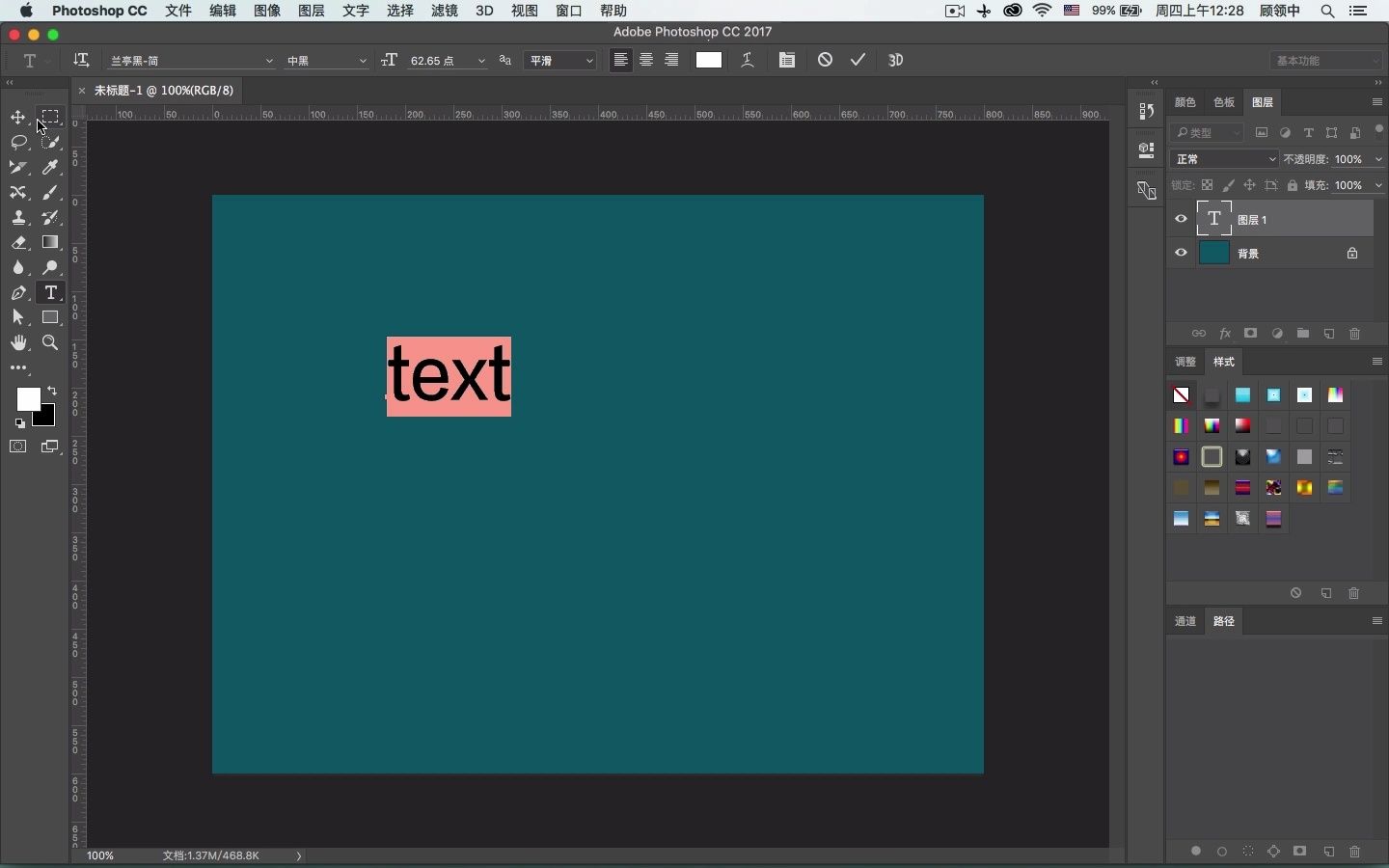Open the 基本功能 workspace dropdown
This screenshot has height=868, width=1389.
pos(1327,60)
